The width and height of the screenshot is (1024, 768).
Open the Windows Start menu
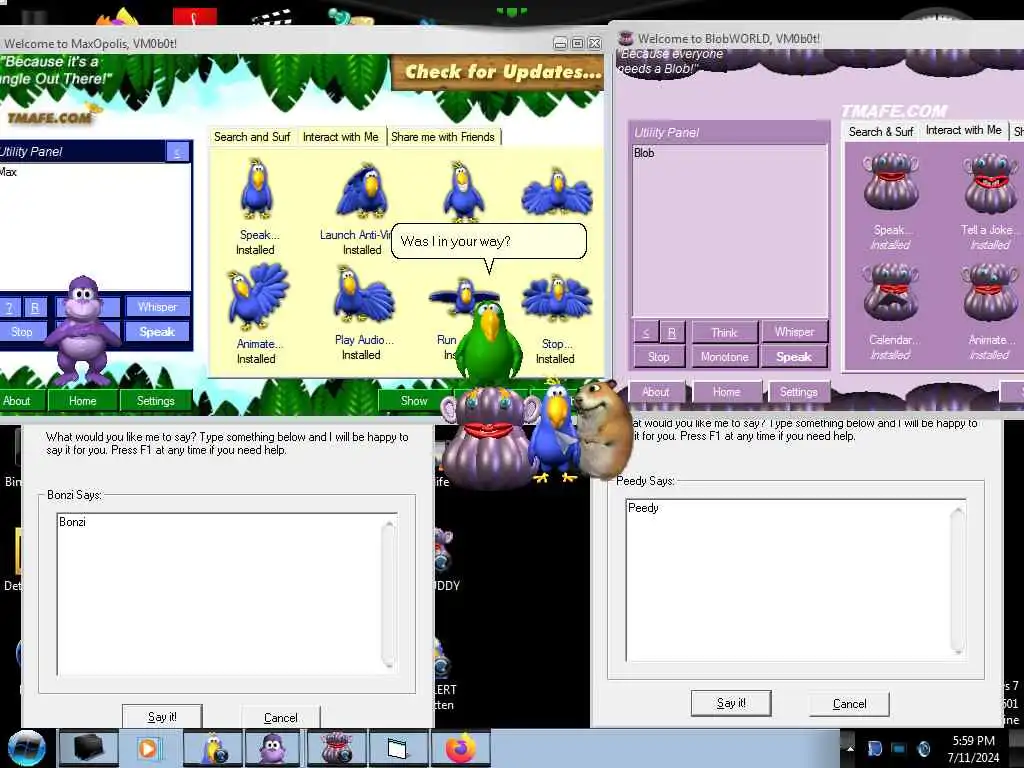tap(27, 748)
